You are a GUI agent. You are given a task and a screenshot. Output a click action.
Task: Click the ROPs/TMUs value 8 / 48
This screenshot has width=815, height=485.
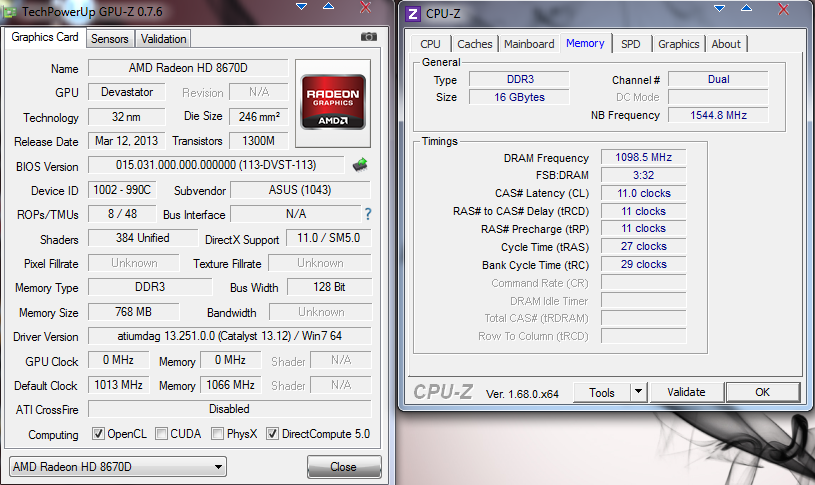click(122, 214)
